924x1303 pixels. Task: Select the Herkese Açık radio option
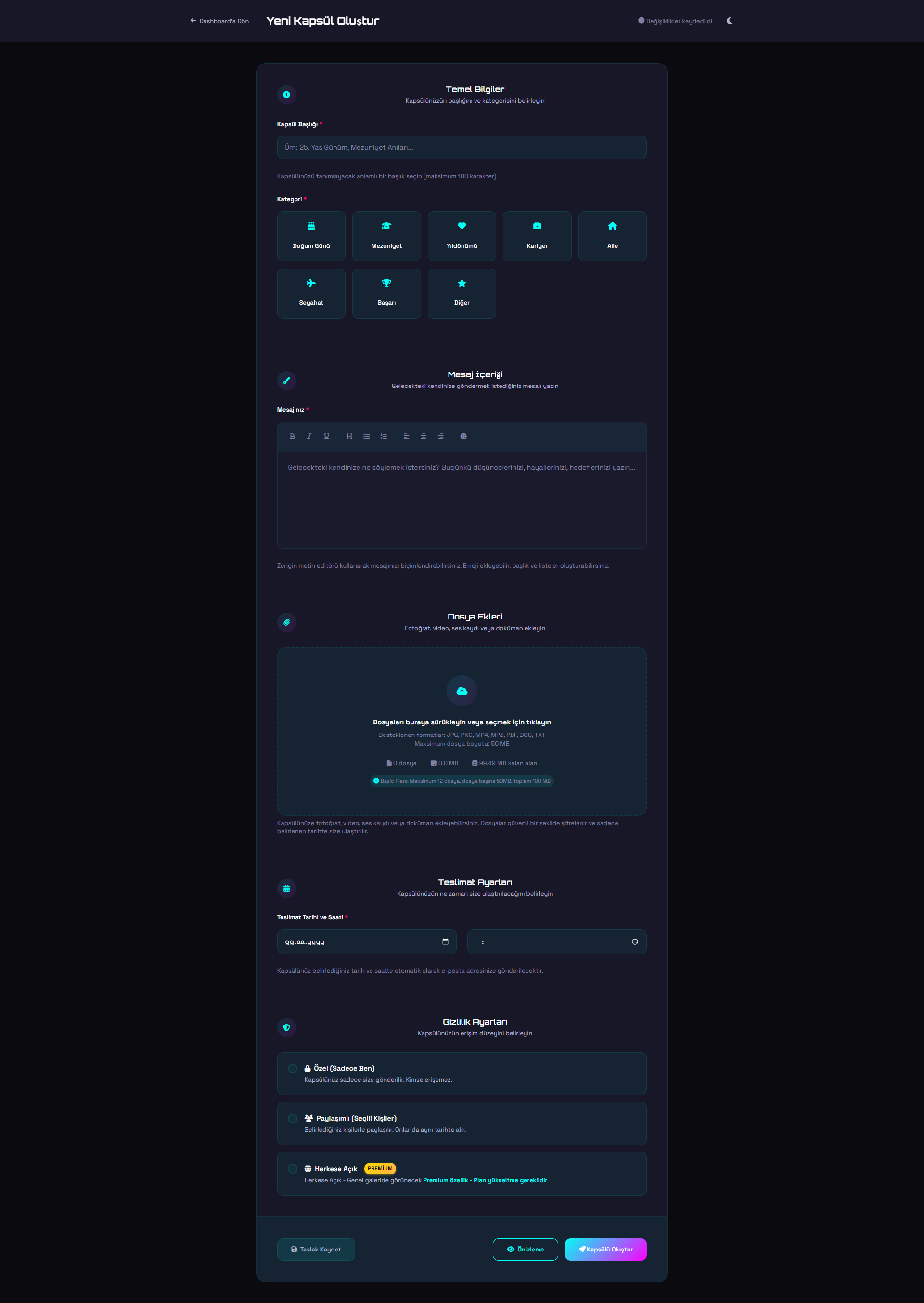(x=293, y=1169)
